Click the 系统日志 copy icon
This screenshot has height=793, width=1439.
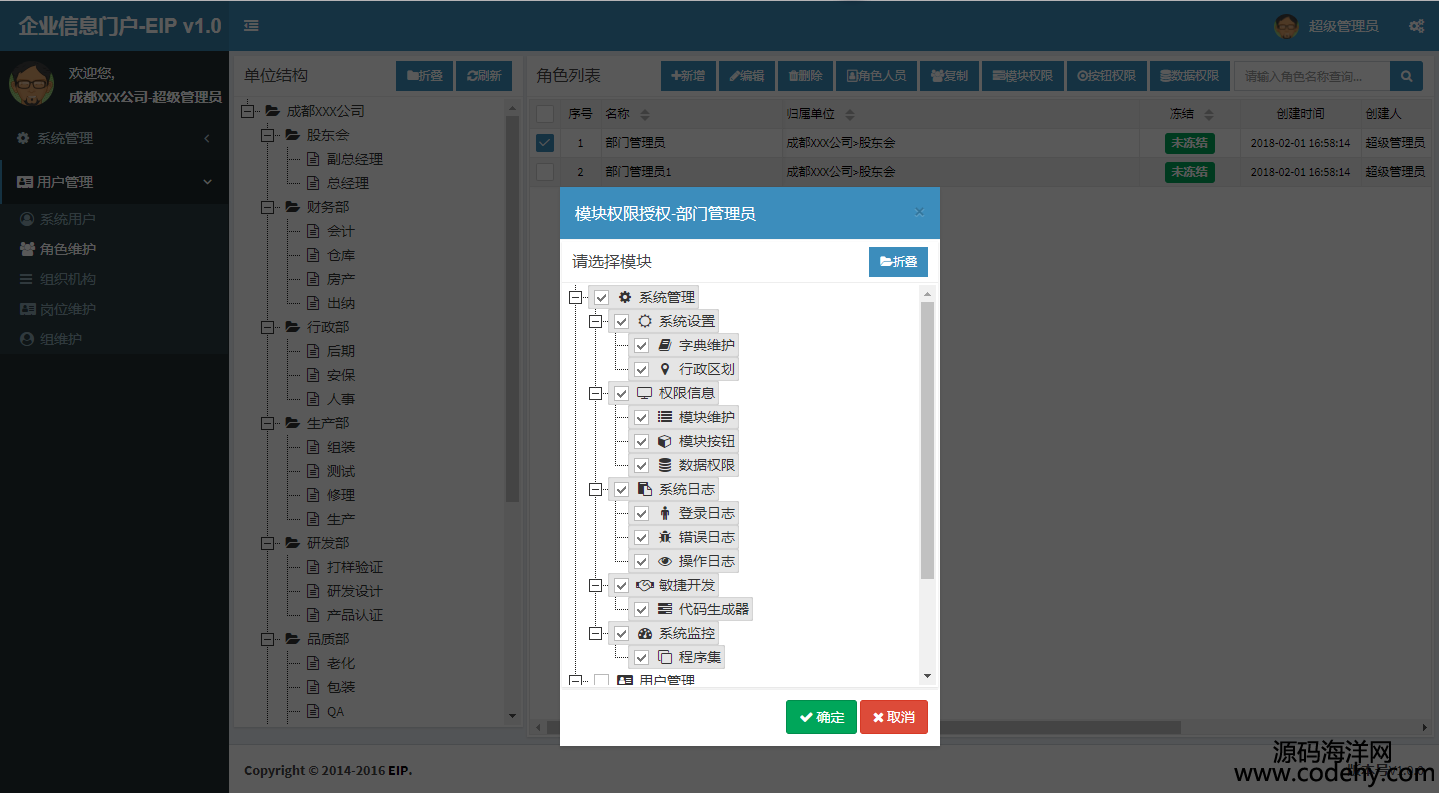tap(645, 489)
